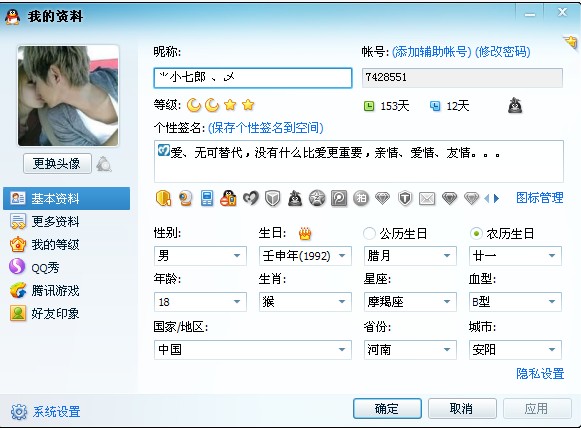Click the penguin with phone icon
The height and width of the screenshot is (430, 581).
(228, 198)
